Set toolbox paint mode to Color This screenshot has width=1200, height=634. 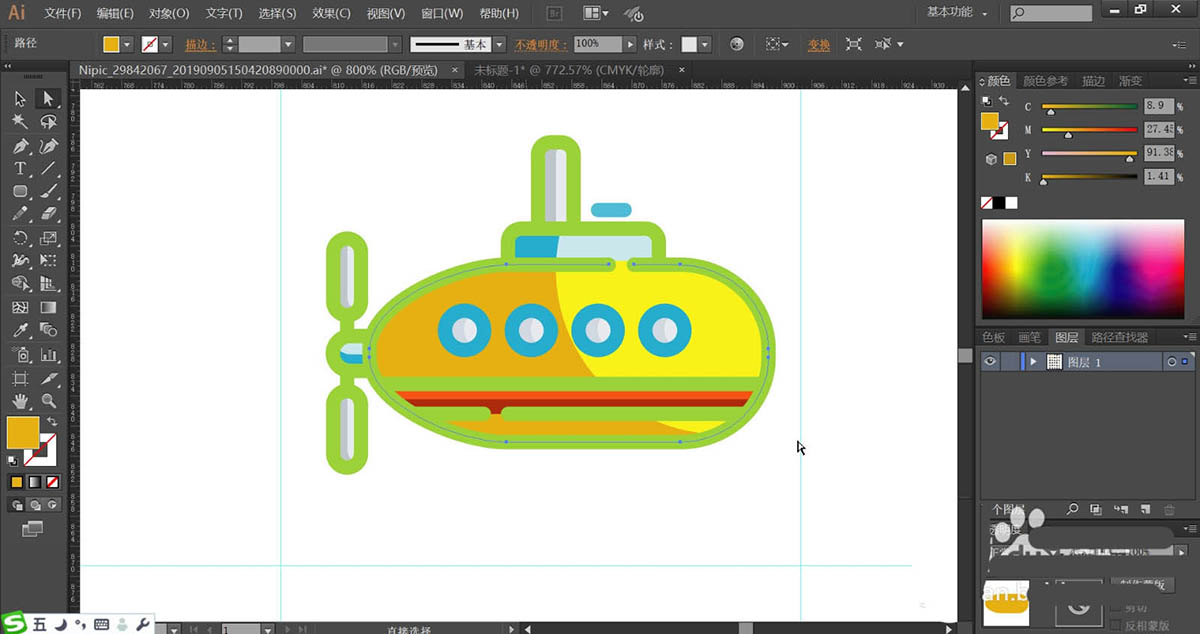(x=17, y=482)
